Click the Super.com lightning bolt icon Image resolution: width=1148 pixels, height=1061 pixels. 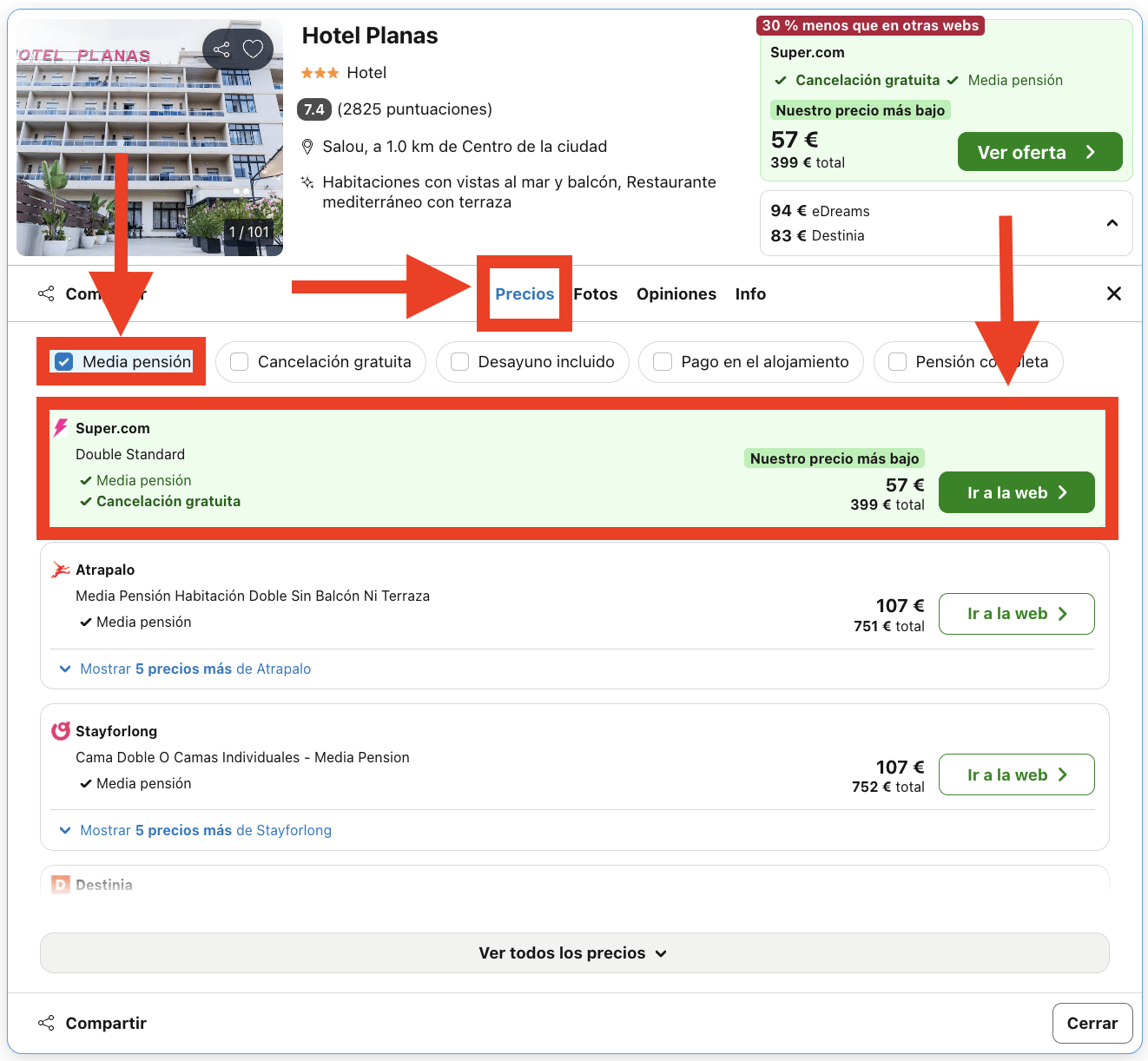click(x=59, y=427)
